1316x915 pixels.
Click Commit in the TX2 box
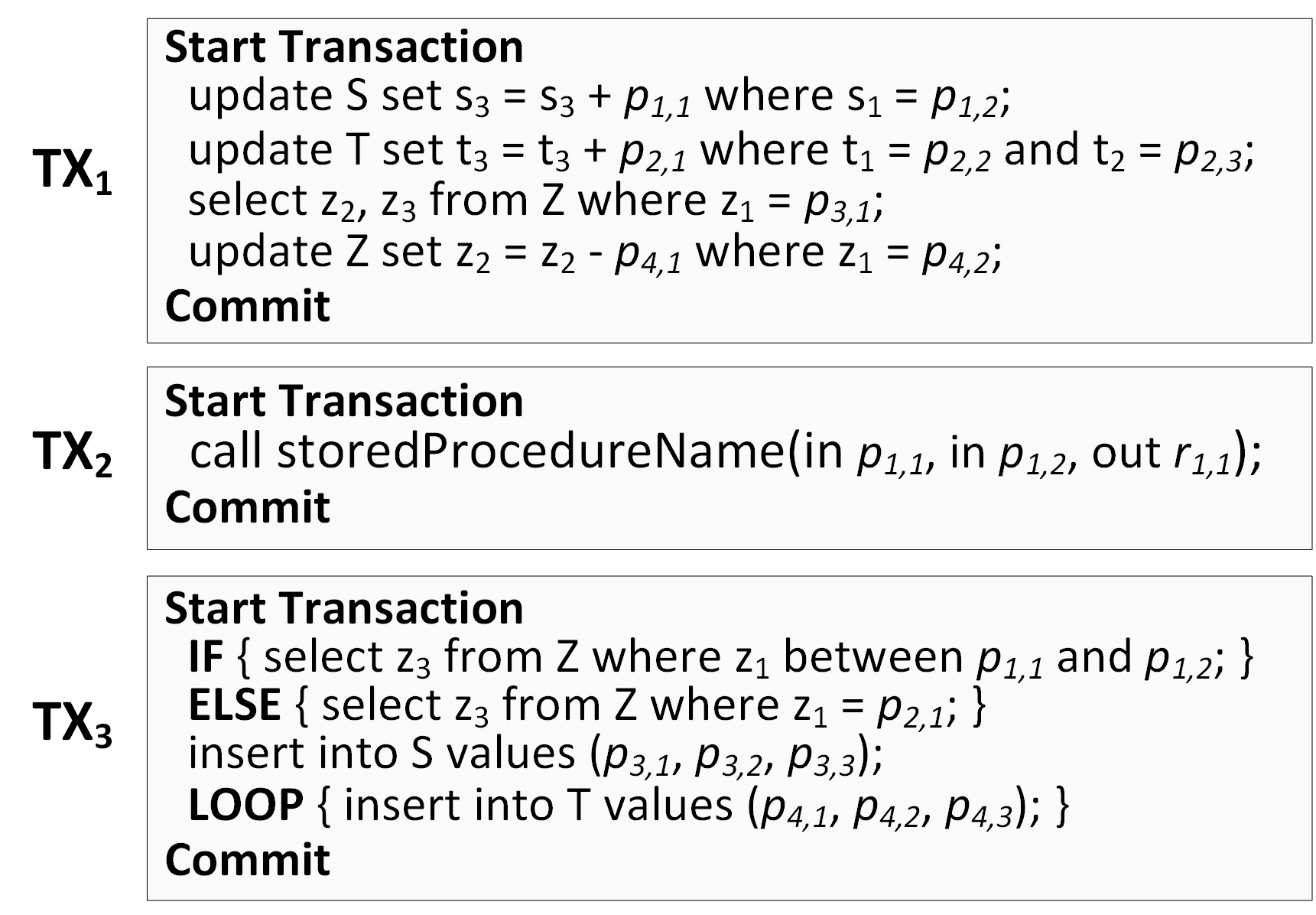(x=247, y=507)
